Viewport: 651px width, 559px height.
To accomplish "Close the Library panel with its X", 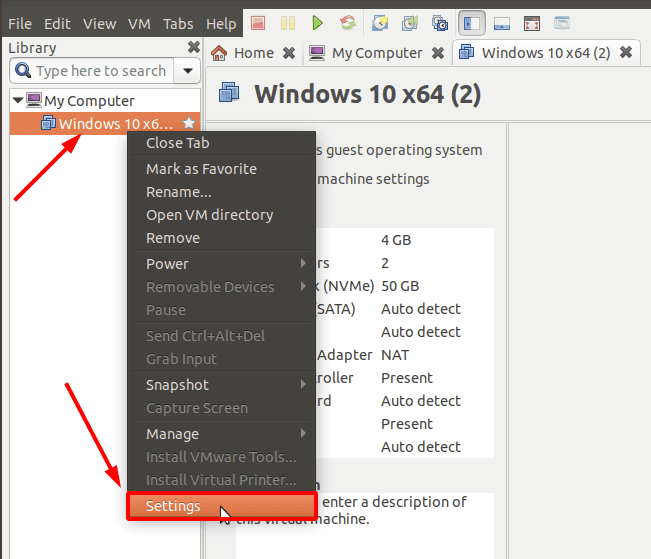I will pos(193,47).
